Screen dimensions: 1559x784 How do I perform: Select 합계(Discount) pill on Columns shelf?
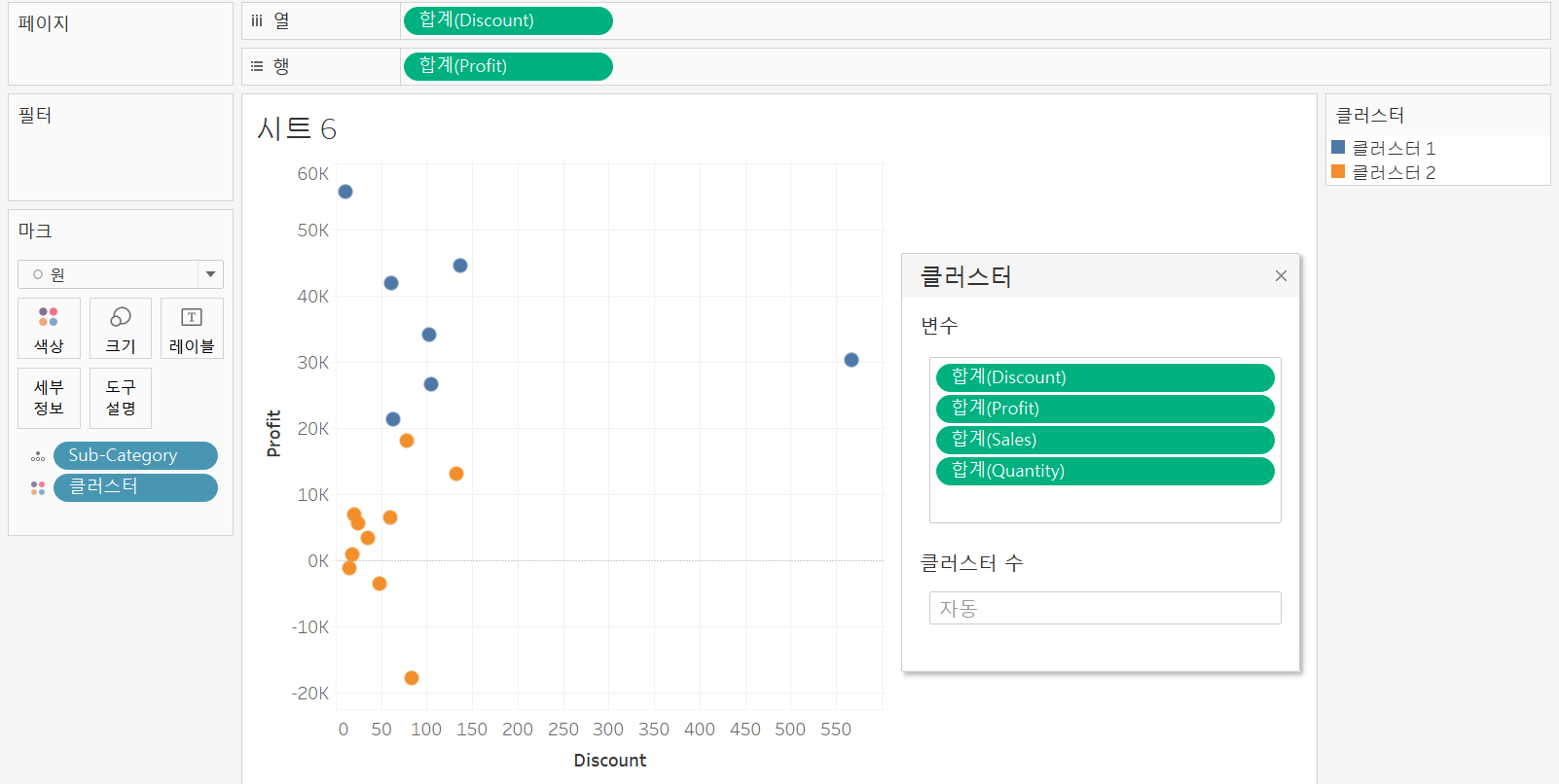(x=508, y=20)
